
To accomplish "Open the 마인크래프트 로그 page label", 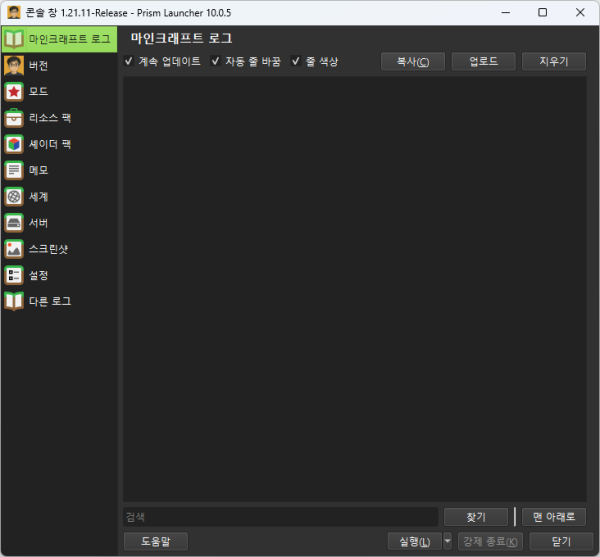I will click(x=70, y=39).
